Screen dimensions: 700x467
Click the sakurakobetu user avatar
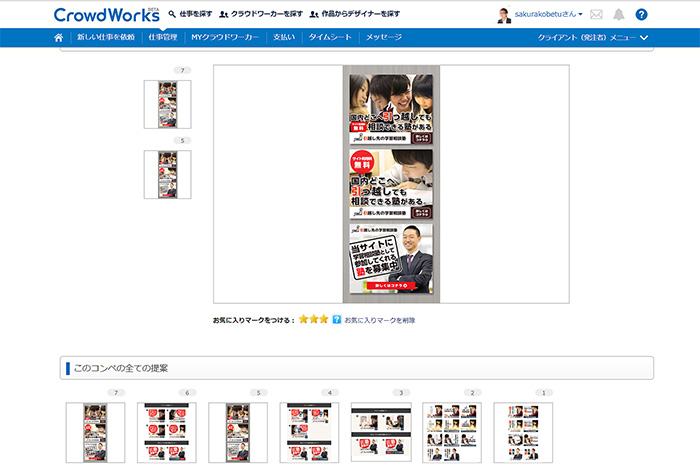[x=504, y=15]
